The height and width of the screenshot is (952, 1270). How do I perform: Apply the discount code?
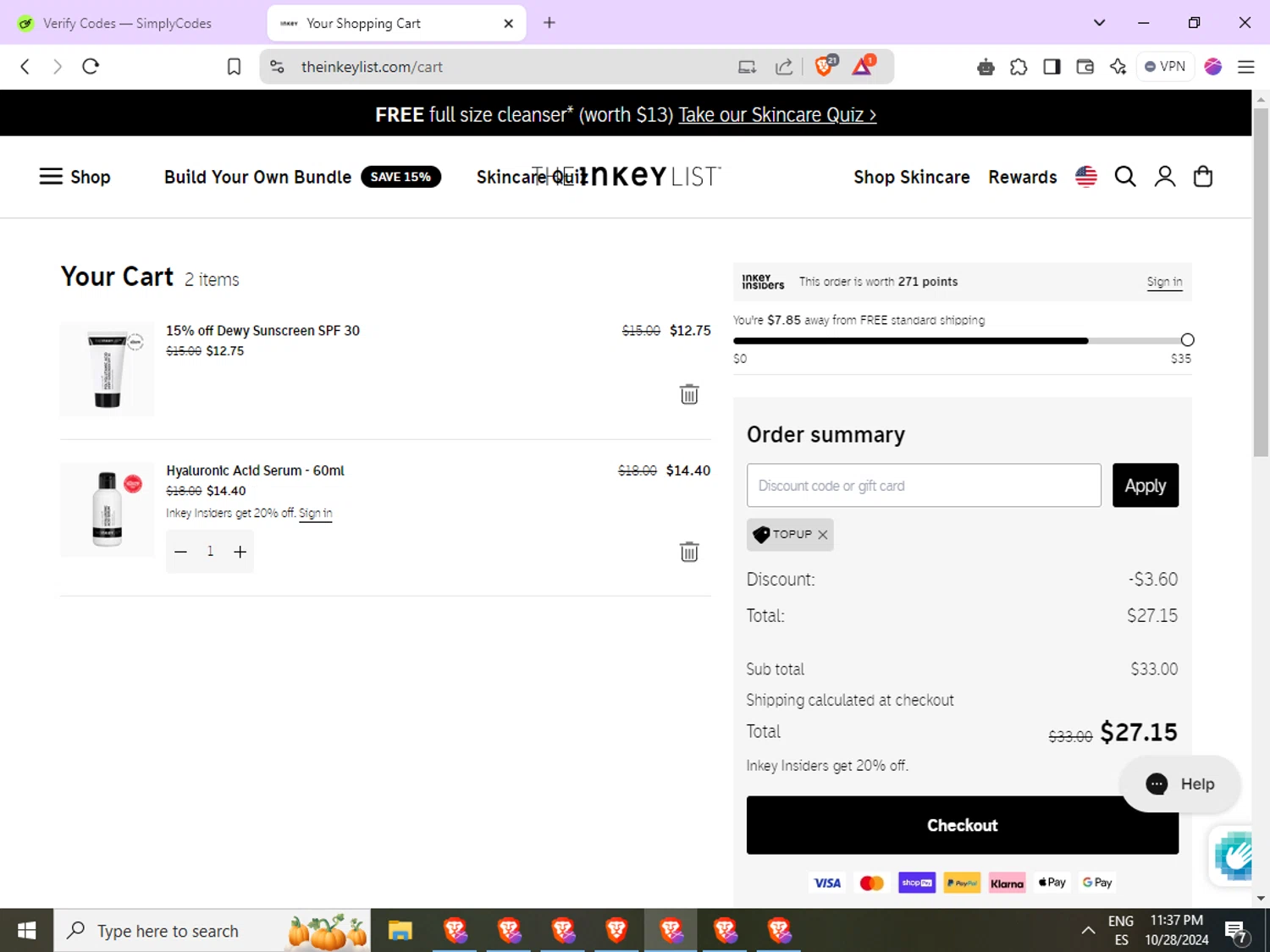(x=1145, y=486)
